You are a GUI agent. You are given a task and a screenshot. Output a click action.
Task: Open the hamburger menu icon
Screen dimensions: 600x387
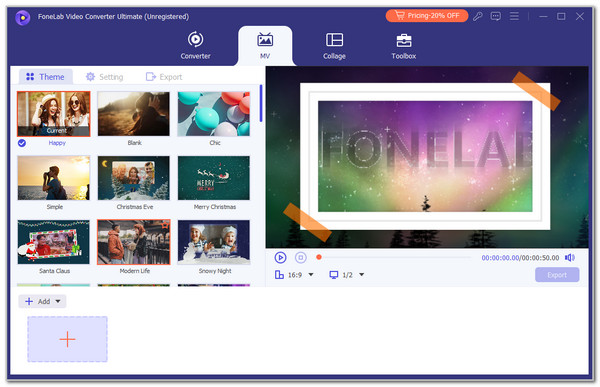[514, 16]
